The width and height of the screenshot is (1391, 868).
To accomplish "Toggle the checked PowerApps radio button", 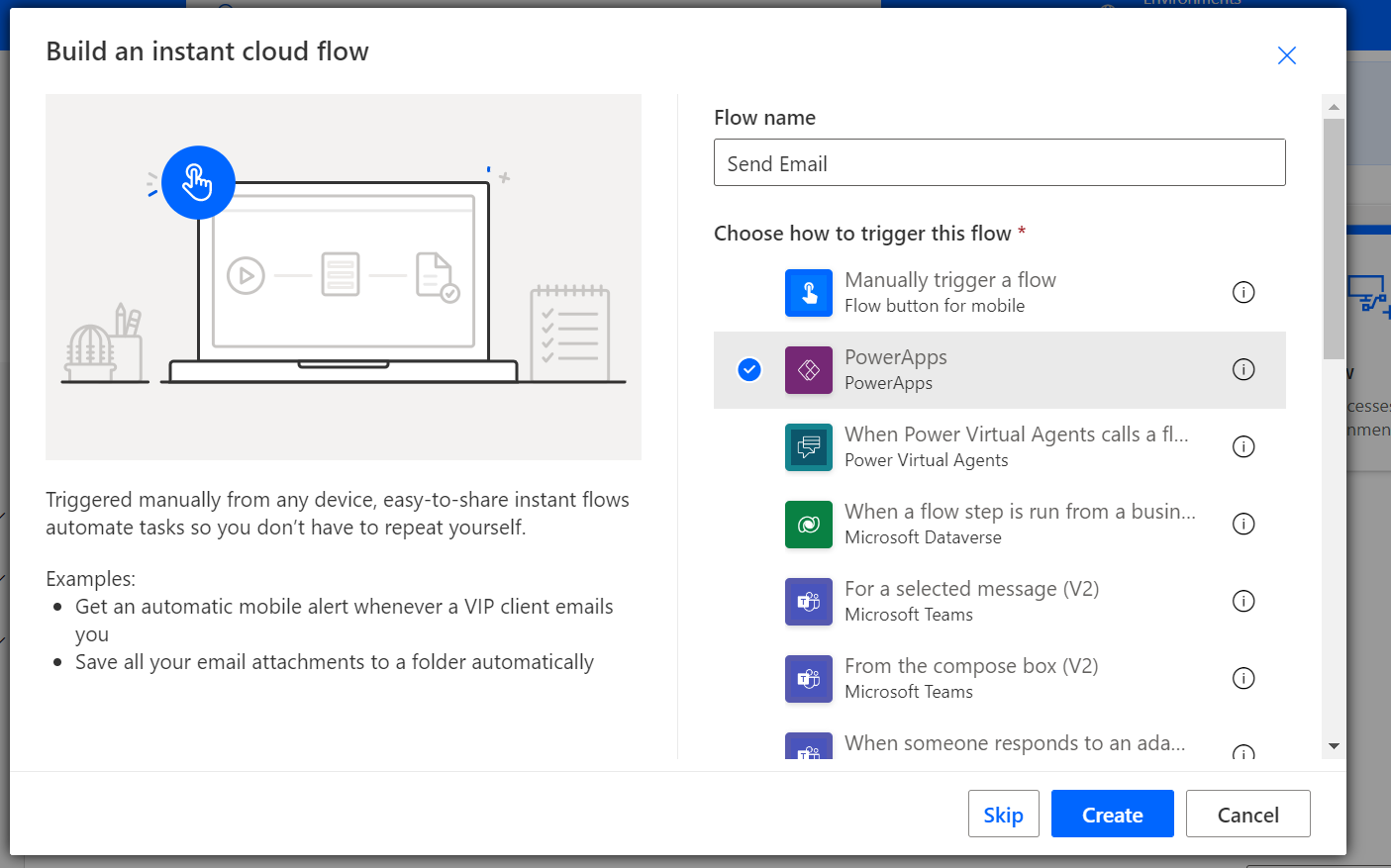I will coord(749,369).
